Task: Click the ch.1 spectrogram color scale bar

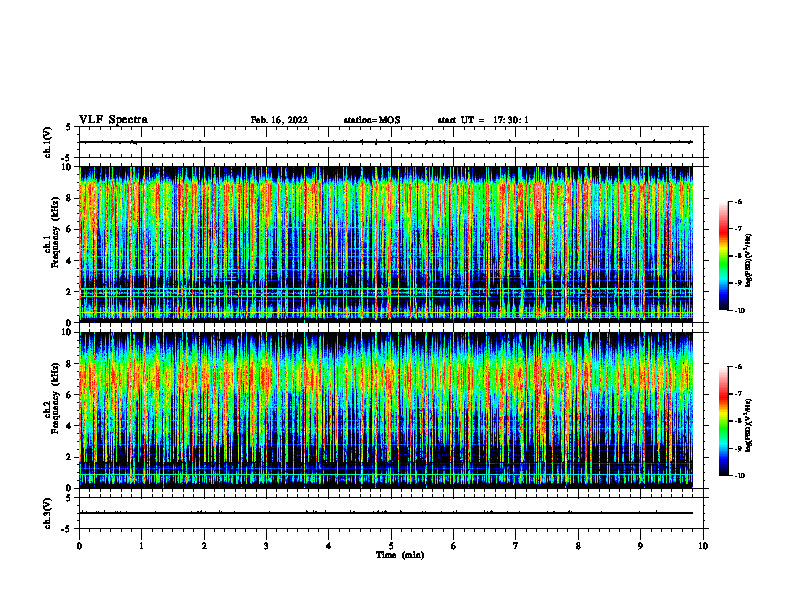Action: coord(723,256)
